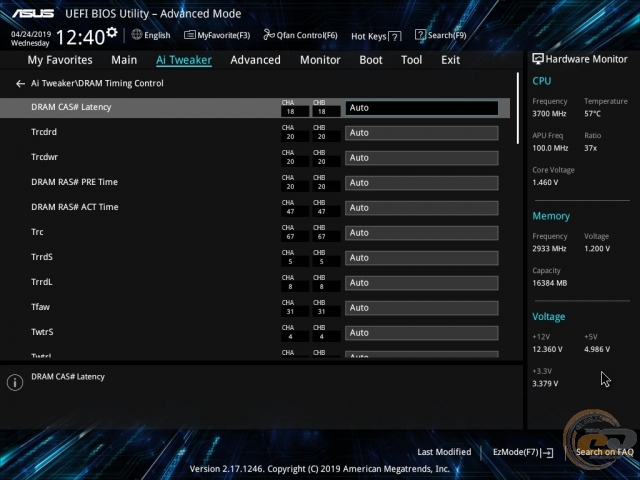Viewport: 640px width, 480px height.
Task: Select the Trcdwr row label
Action: 44,157
